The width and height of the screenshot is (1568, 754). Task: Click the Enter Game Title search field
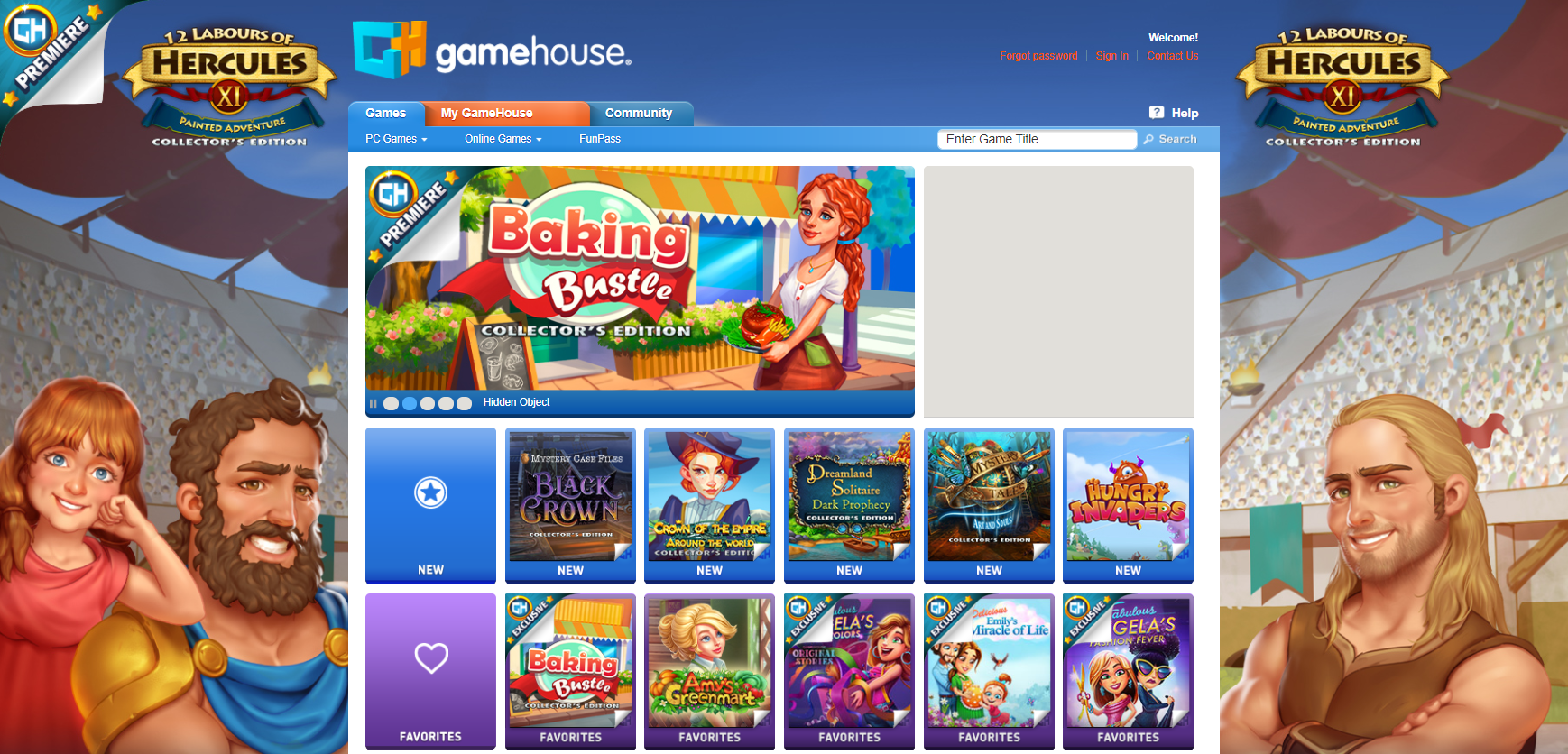pos(1037,139)
